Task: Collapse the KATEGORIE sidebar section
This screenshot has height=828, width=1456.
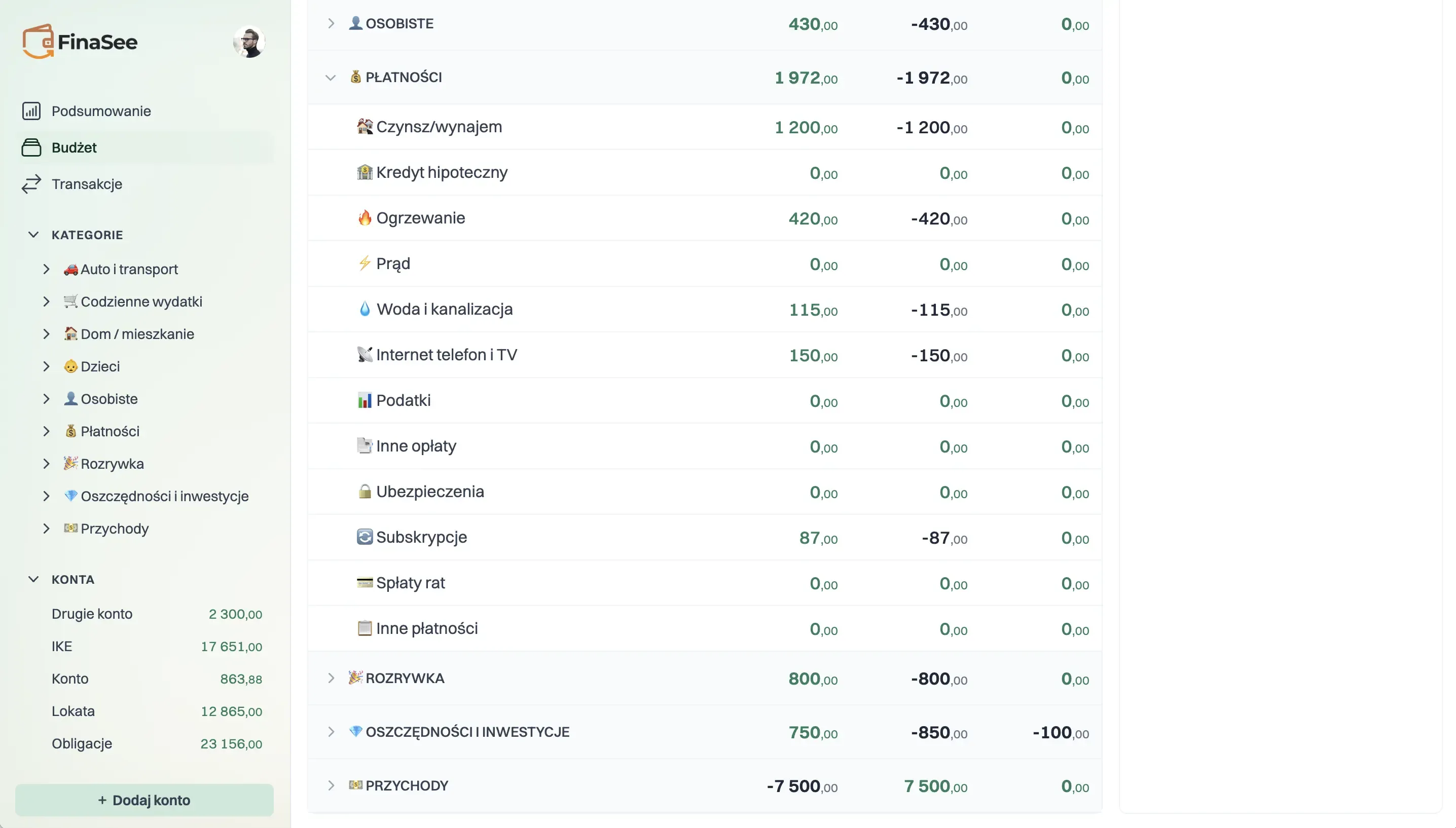Action: pyautogui.click(x=33, y=235)
